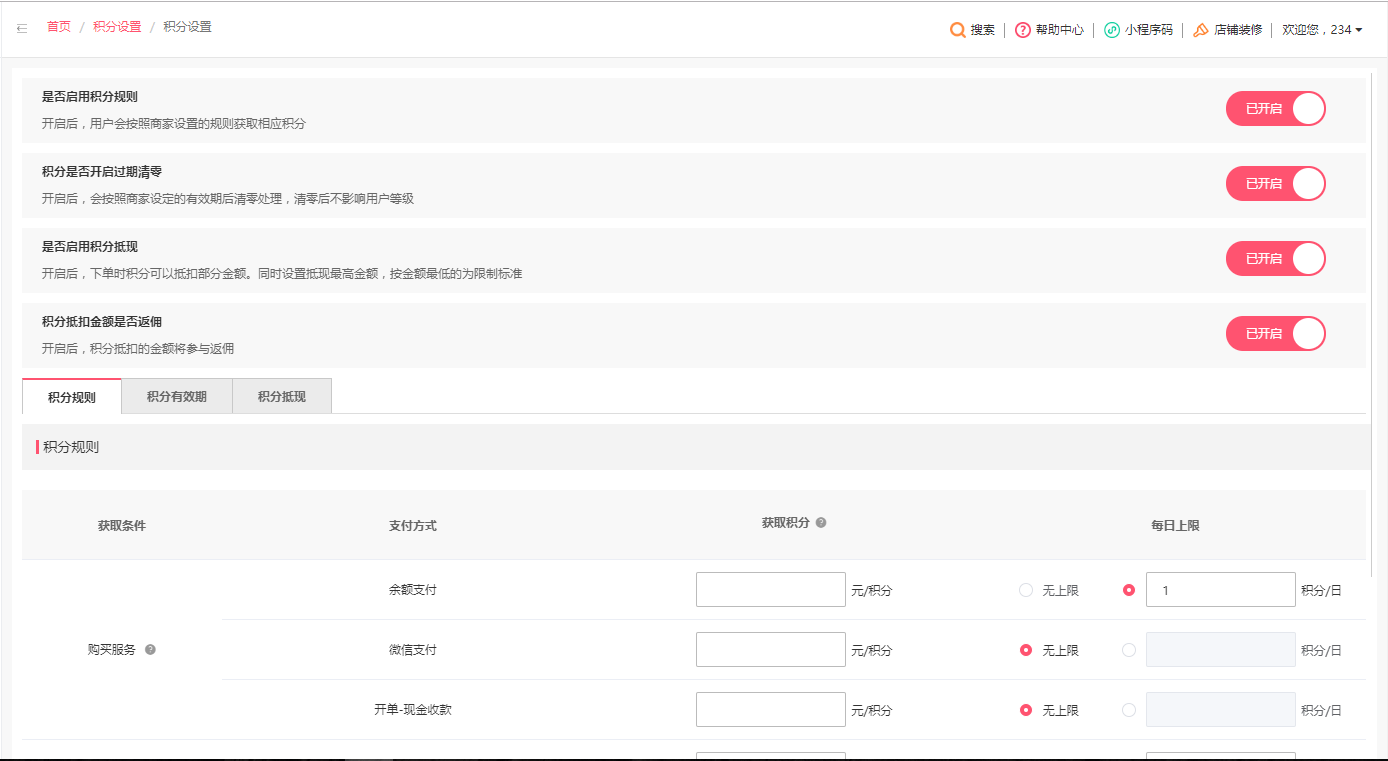
Task: Click the 店铺装修 paint icon
Action: [x=1201, y=30]
